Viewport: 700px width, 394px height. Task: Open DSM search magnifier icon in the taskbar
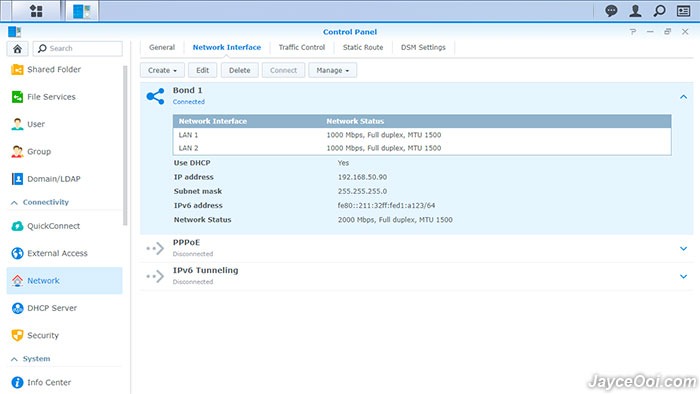point(659,11)
